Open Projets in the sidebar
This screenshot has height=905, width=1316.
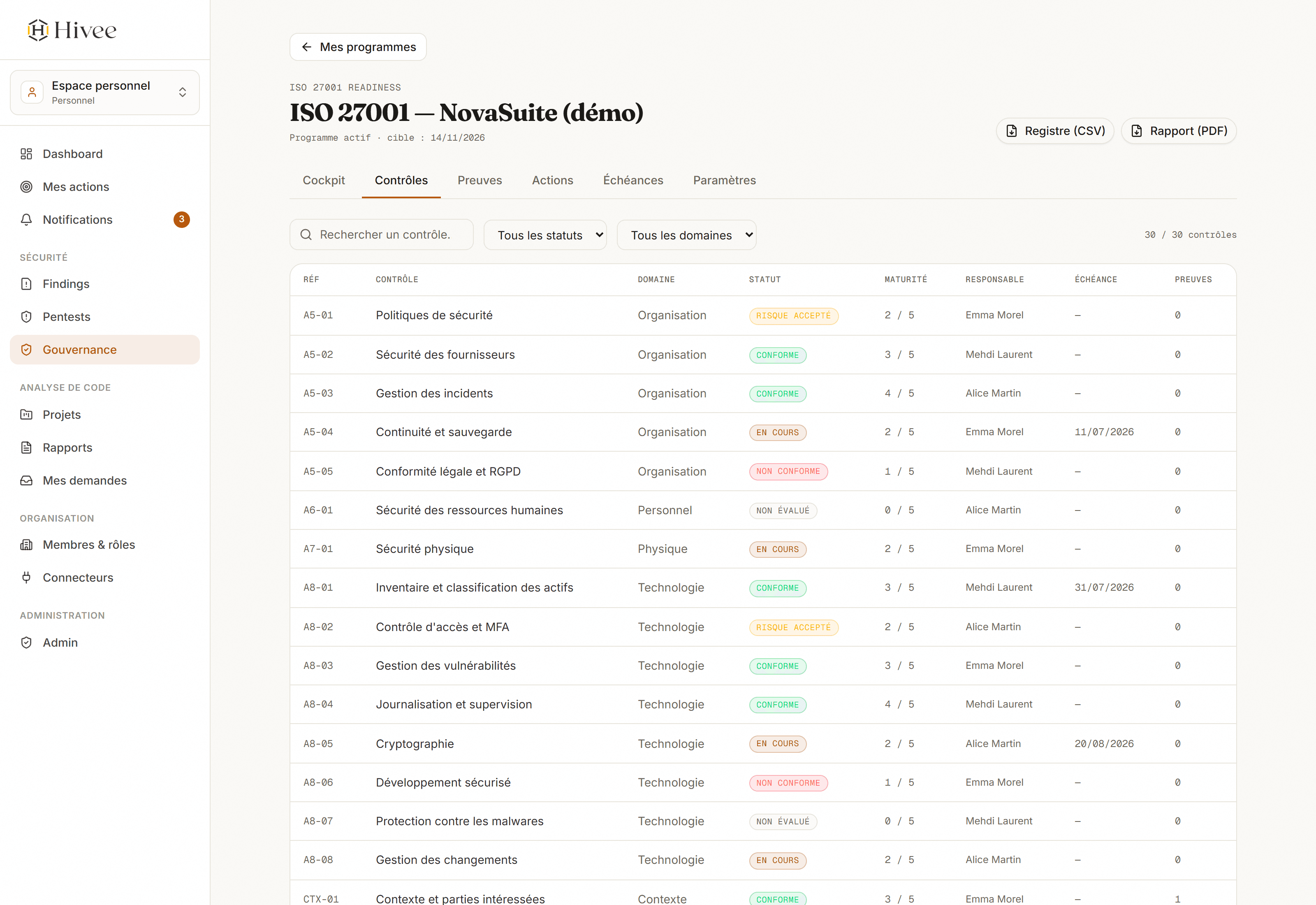click(x=105, y=415)
